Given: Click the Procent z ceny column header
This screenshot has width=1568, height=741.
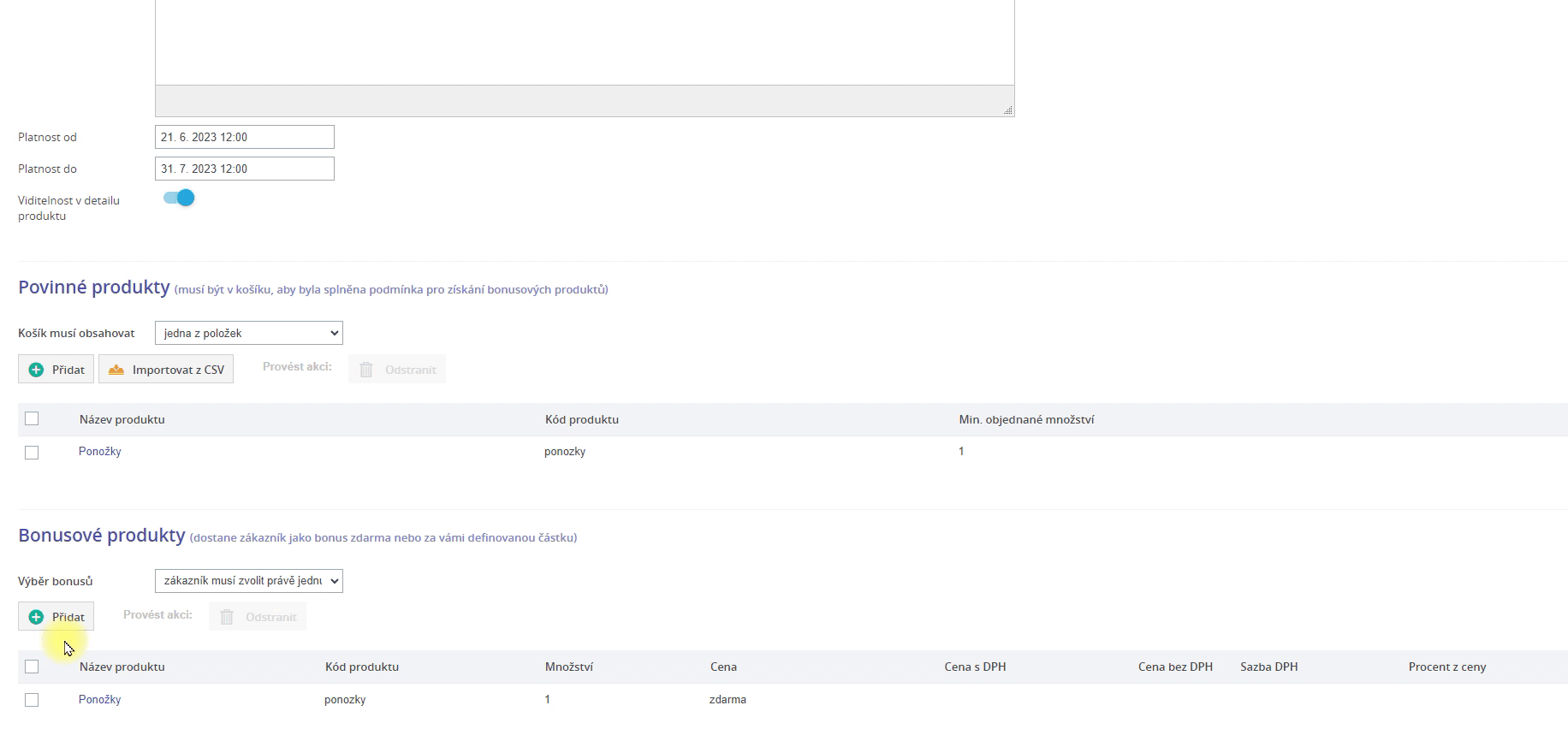Looking at the screenshot, I should 1446,667.
